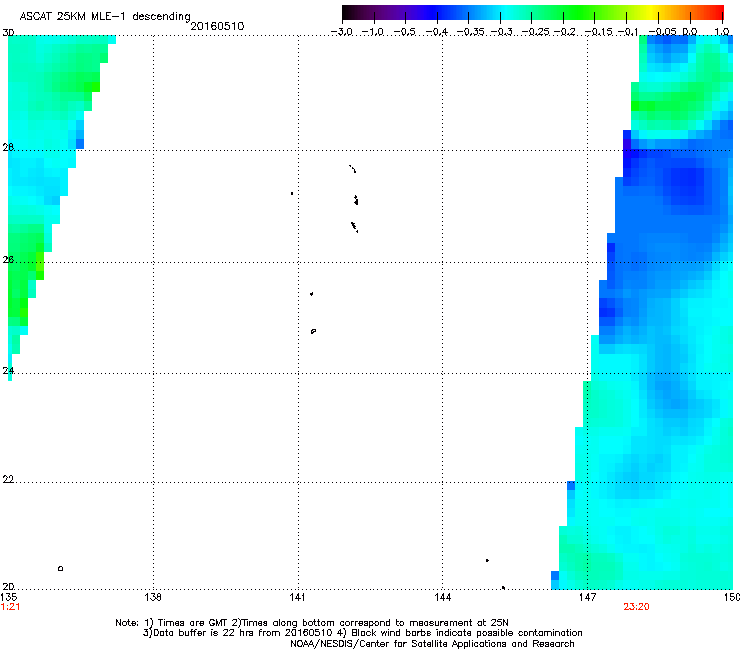Screen dimensions: 740x650
Task: Click the red time label 1:21
Action: (10, 607)
